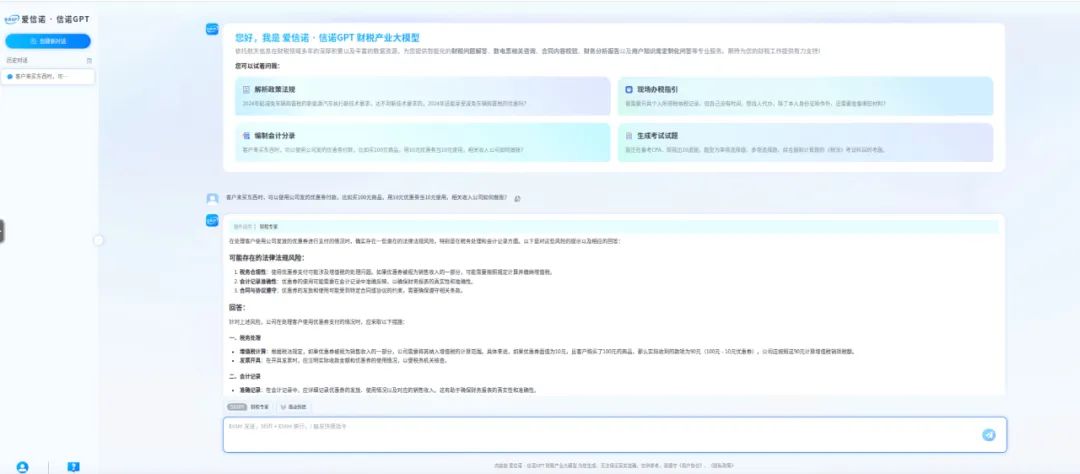Click the icon beside 编制会计分录
Screen dimensions: 1080x474
point(246,136)
